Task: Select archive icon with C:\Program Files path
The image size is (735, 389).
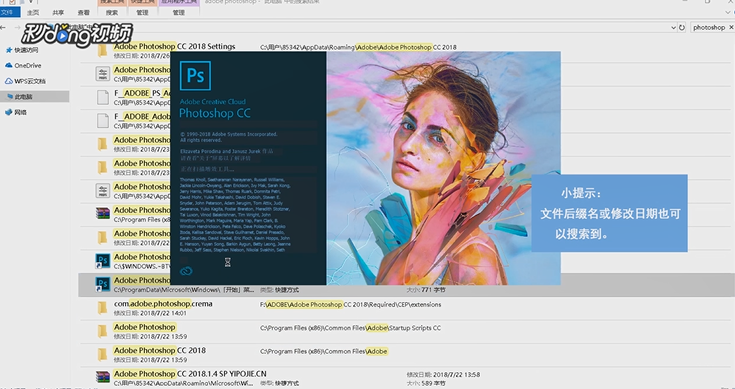Action: pos(103,214)
